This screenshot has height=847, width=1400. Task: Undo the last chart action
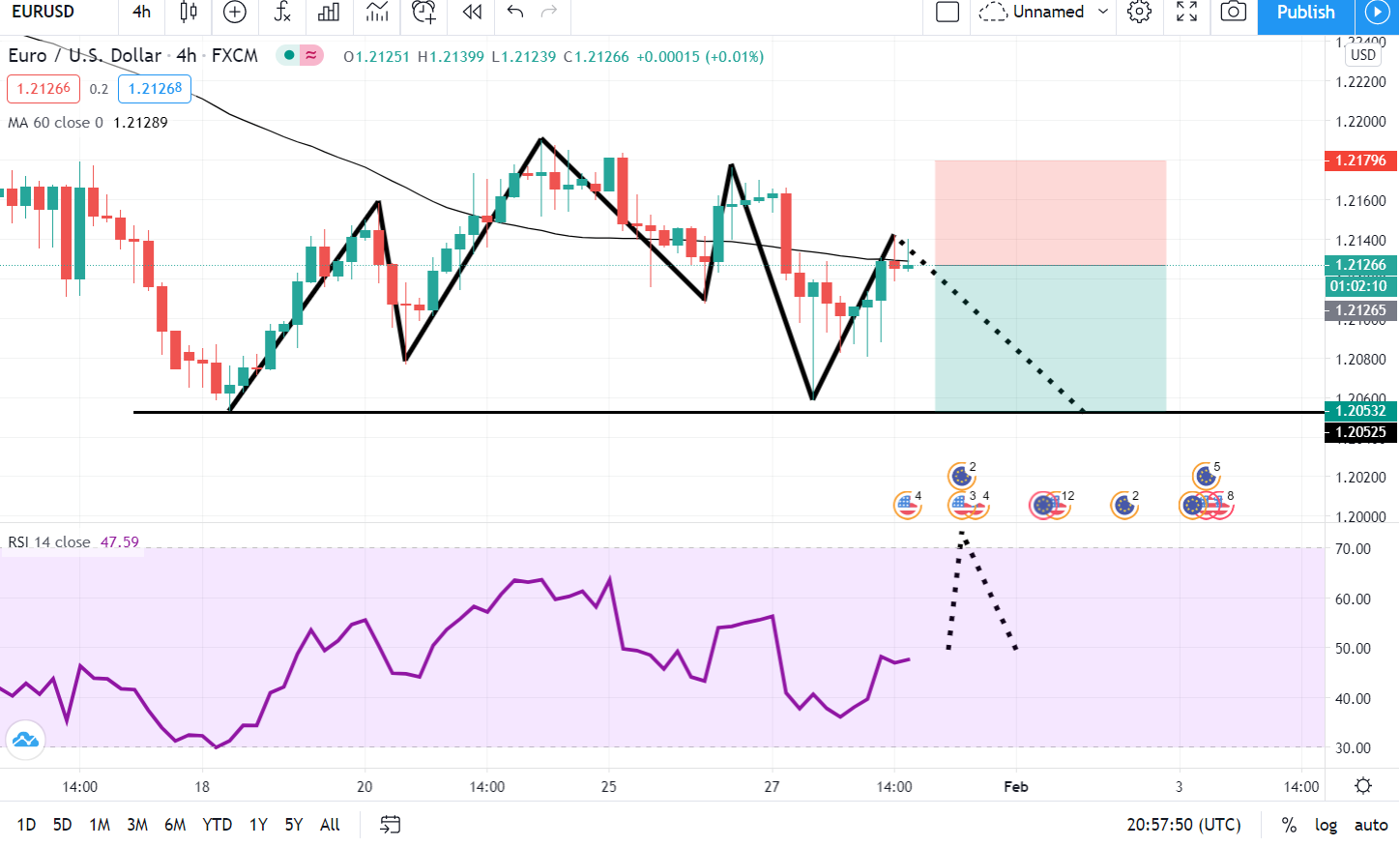[515, 13]
